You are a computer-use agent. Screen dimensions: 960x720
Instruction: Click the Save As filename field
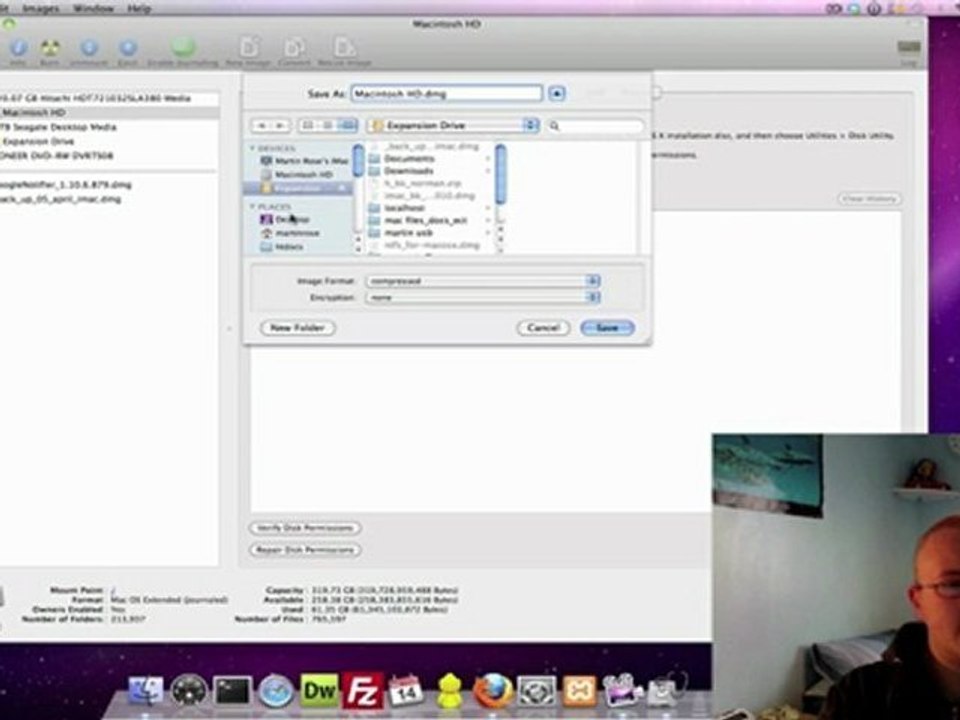tap(446, 94)
